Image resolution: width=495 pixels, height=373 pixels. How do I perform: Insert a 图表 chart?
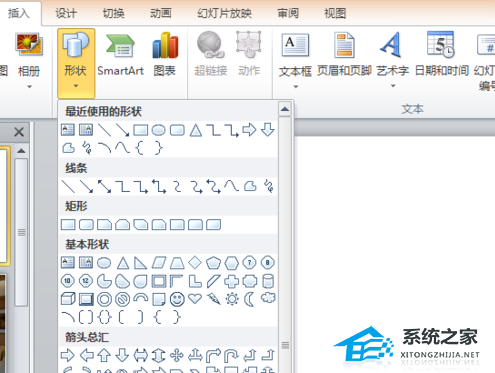(x=165, y=54)
